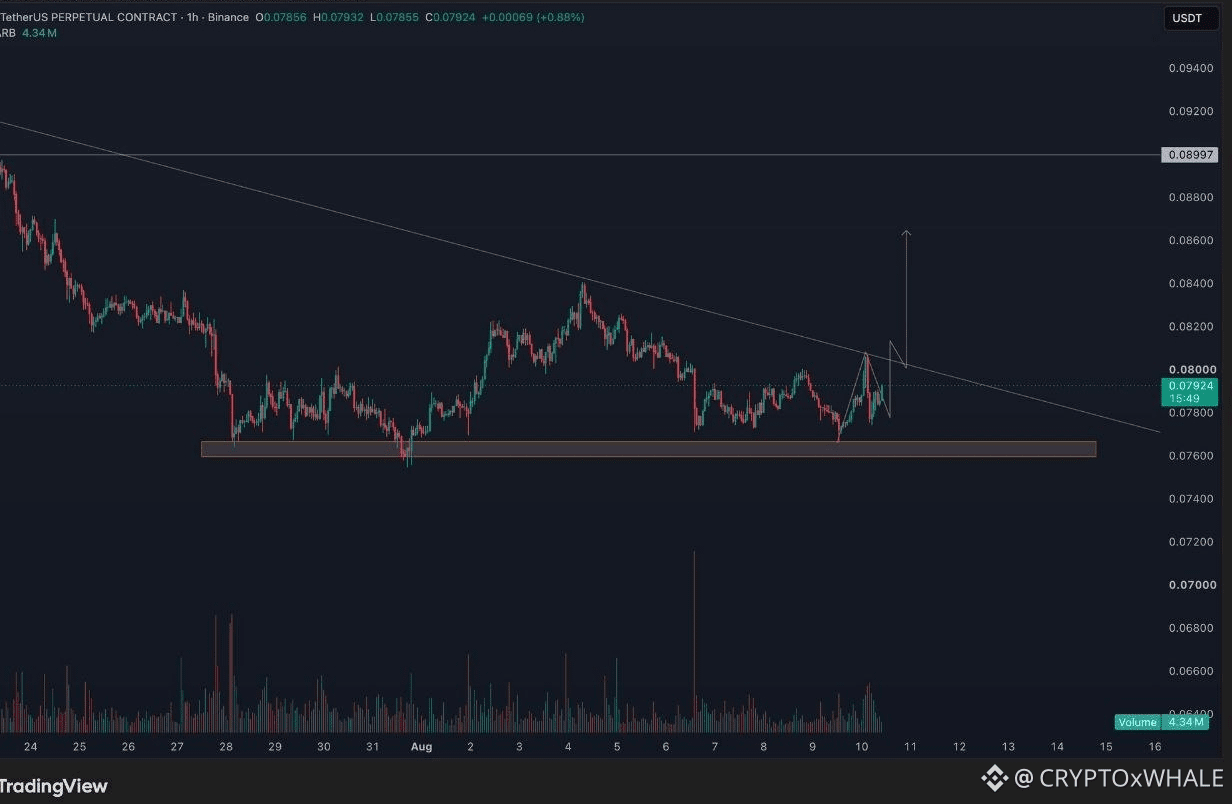Screen dimensions: 1232x804
Task: Click date 28 on the time axis
Action: (226, 746)
